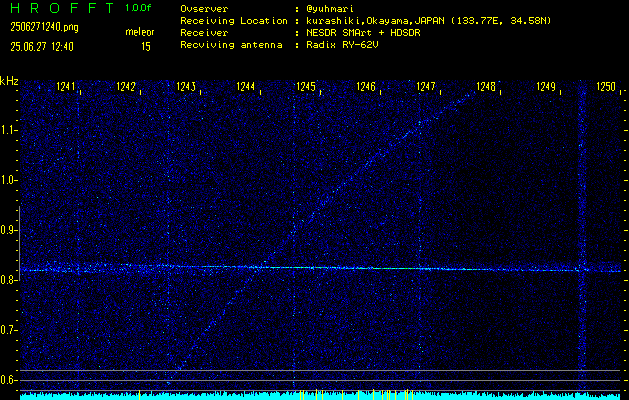Click the meteor count 15

coord(146,47)
